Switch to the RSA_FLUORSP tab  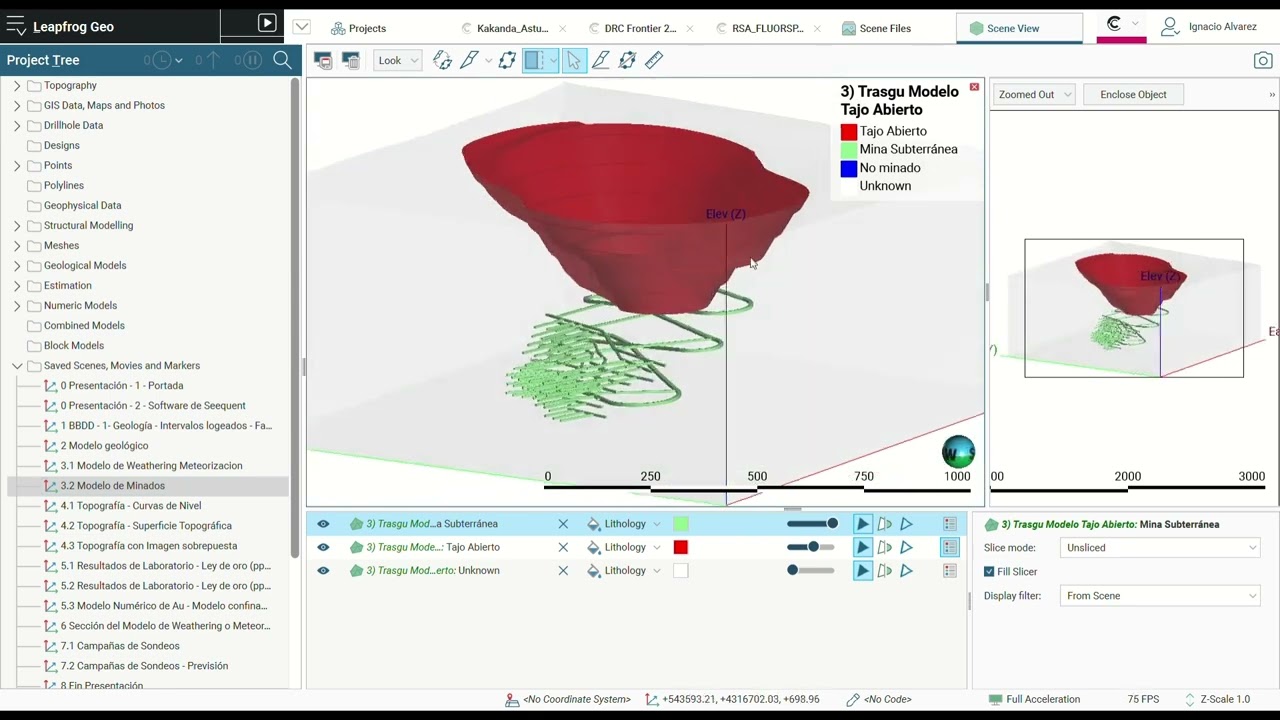coord(767,28)
